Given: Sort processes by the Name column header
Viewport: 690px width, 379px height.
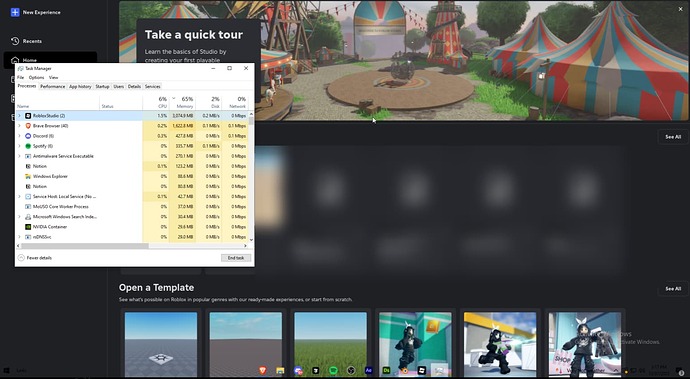Looking at the screenshot, I should (58, 102).
